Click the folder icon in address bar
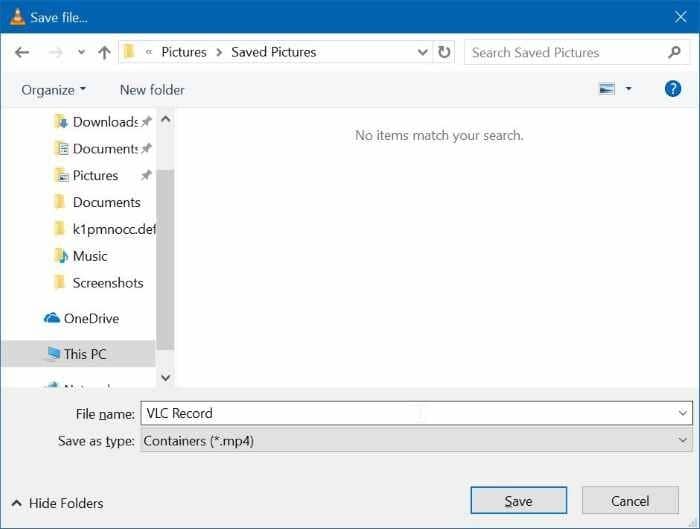The image size is (700, 529). [x=129, y=52]
